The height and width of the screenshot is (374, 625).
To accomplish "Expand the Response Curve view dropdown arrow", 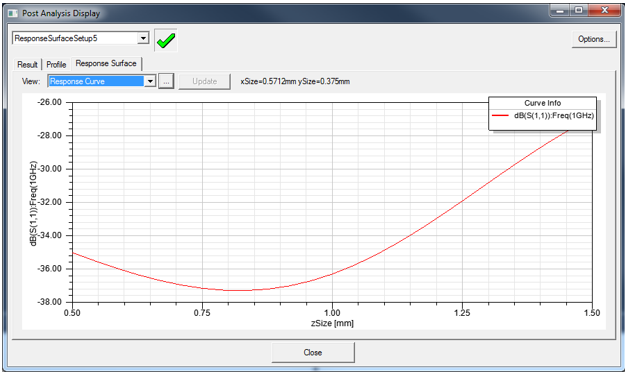I will (x=150, y=81).
